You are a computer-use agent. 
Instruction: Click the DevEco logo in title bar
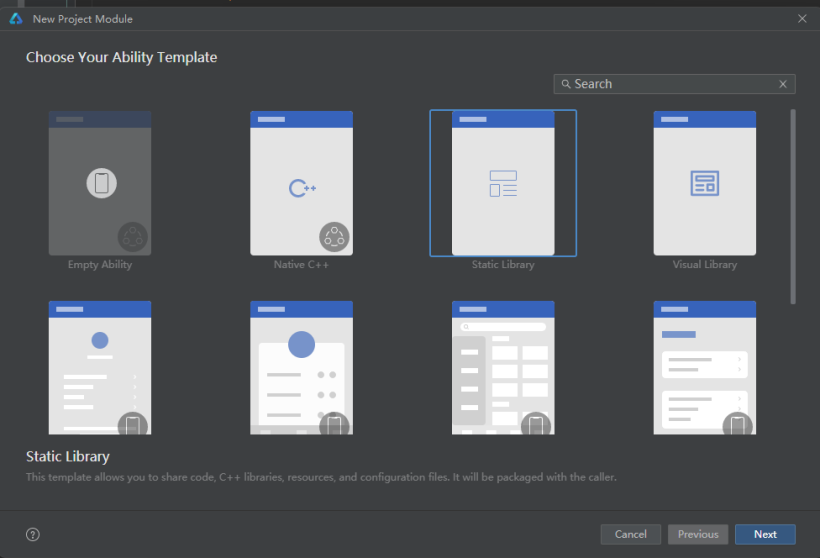(x=16, y=19)
